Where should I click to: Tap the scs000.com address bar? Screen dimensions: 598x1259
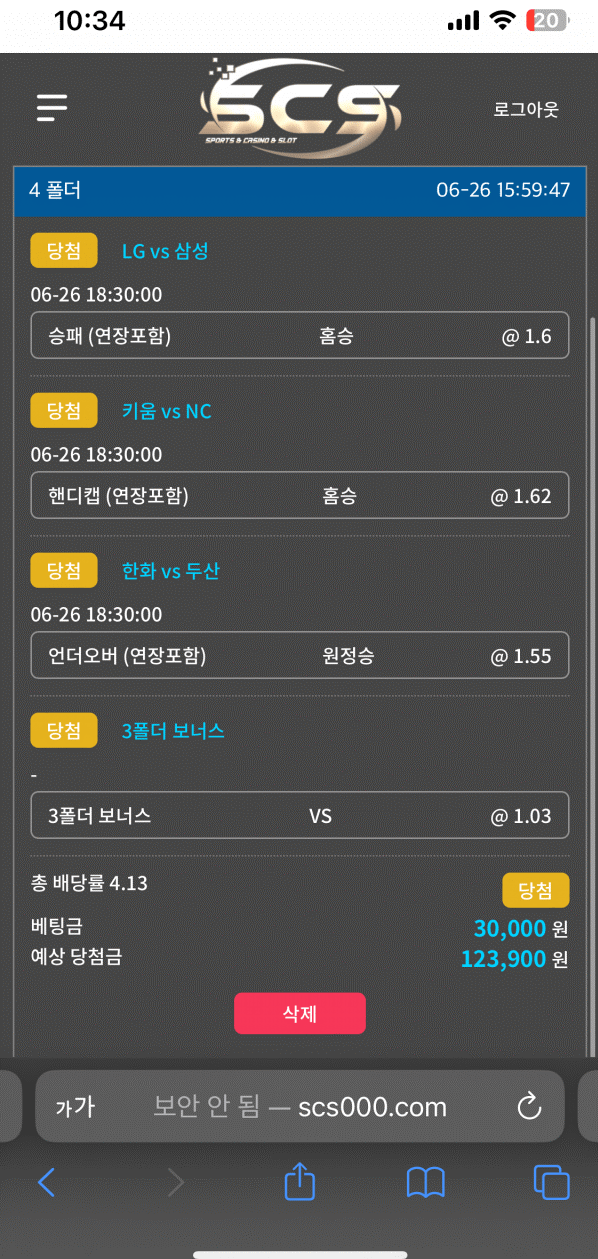300,1106
